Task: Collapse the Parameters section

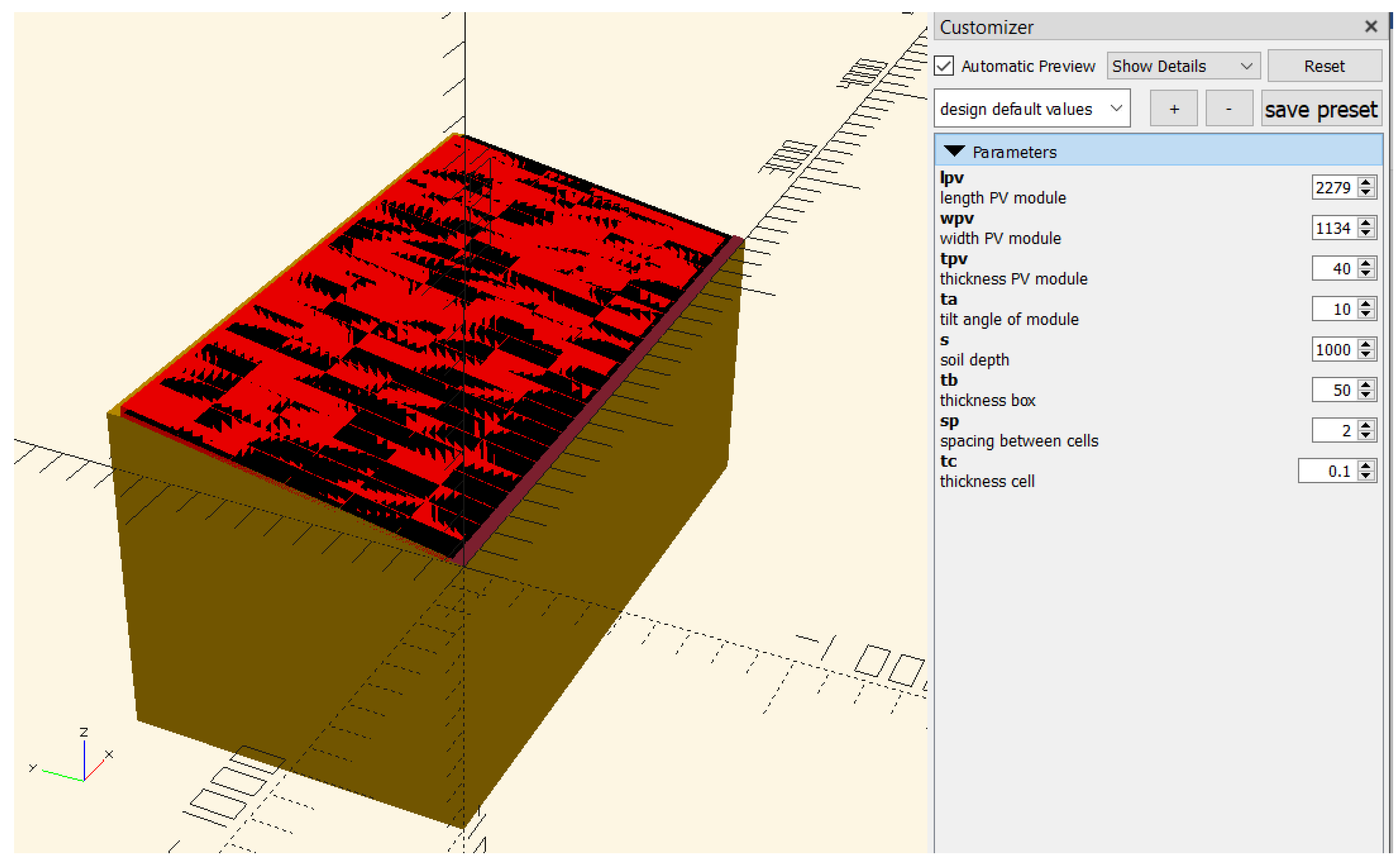Action: tap(954, 152)
